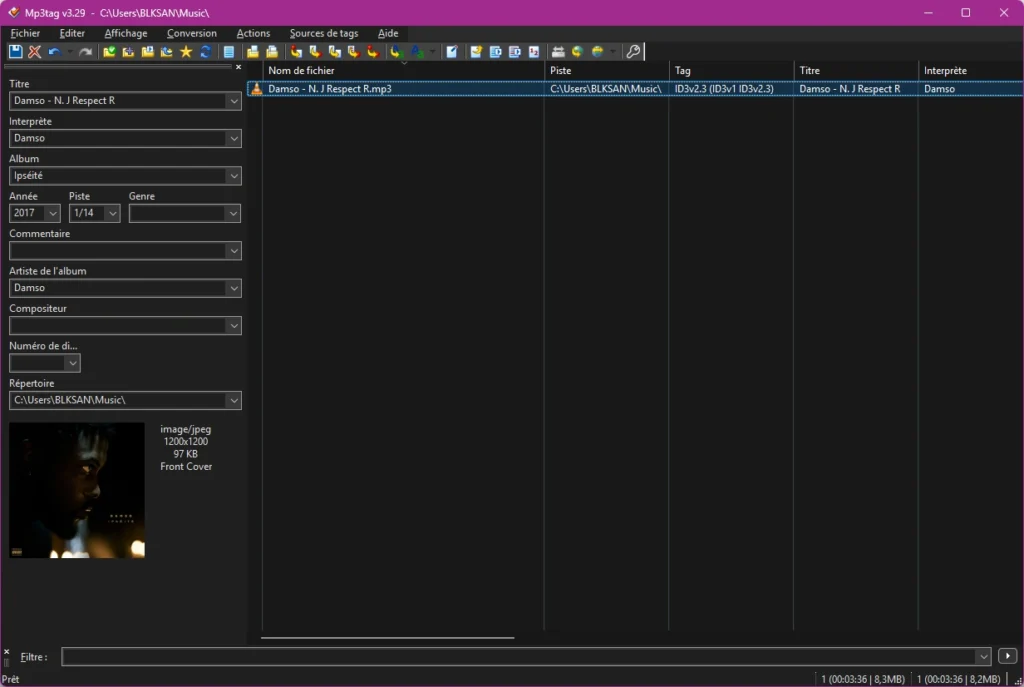The height and width of the screenshot is (687, 1024).
Task: Click the Tag - Filename convert icon
Action: [296, 52]
